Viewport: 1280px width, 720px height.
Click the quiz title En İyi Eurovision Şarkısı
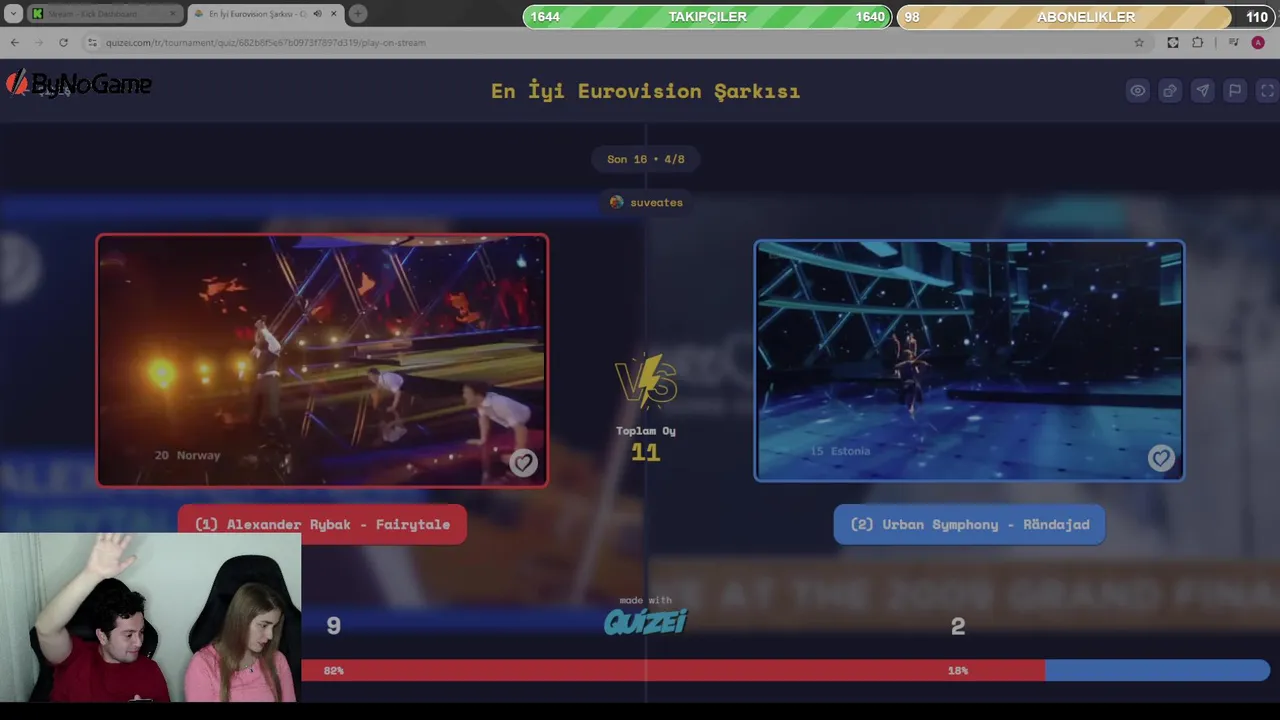point(645,91)
